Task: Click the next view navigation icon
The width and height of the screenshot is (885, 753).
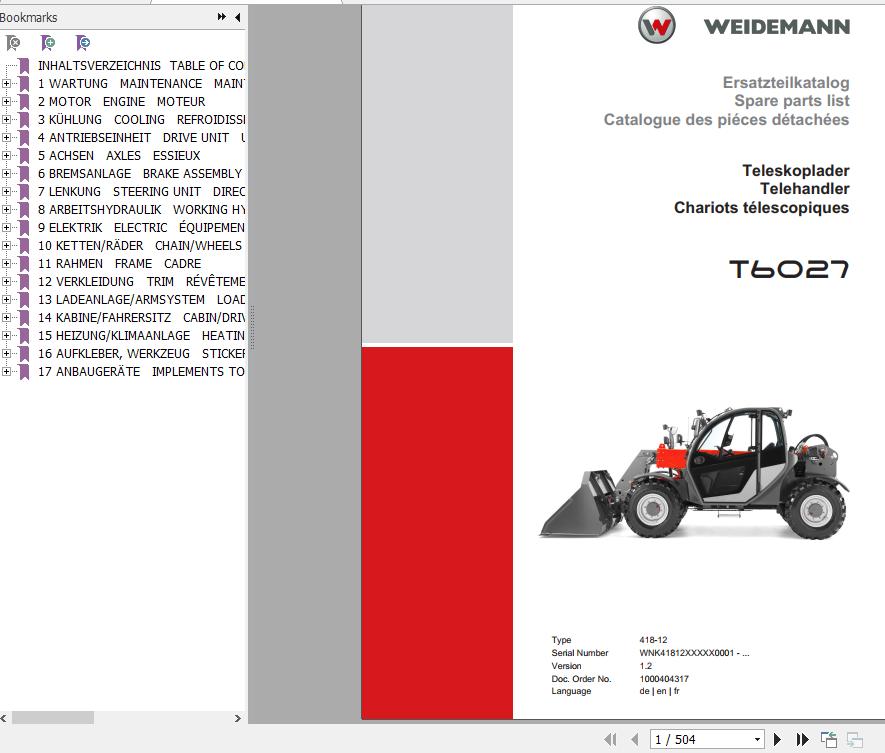Action: pos(855,739)
